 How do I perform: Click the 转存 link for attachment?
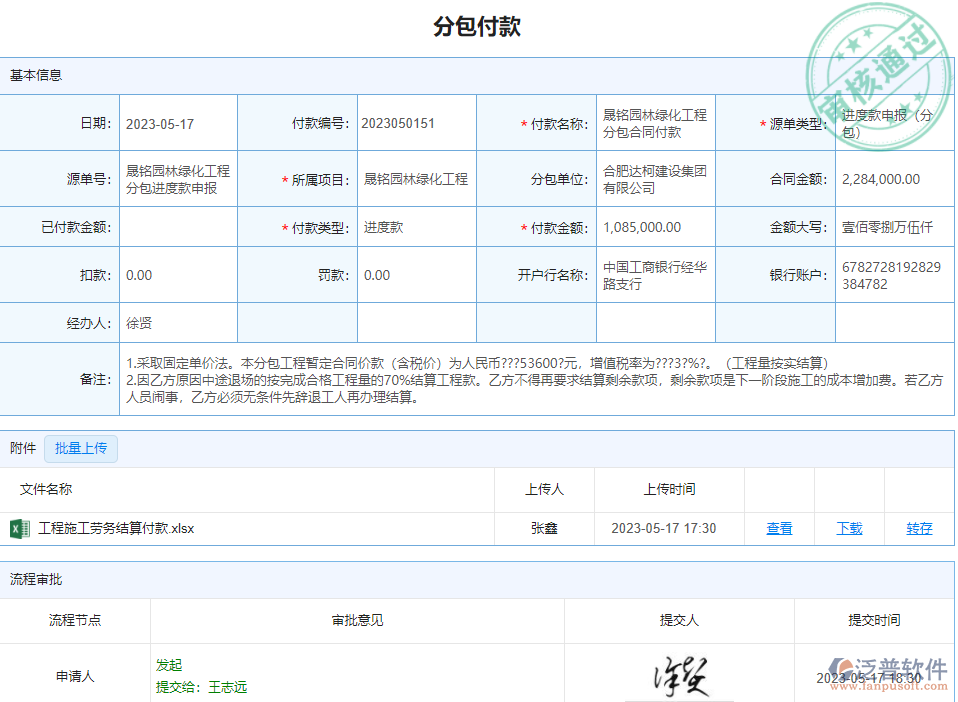(919, 528)
